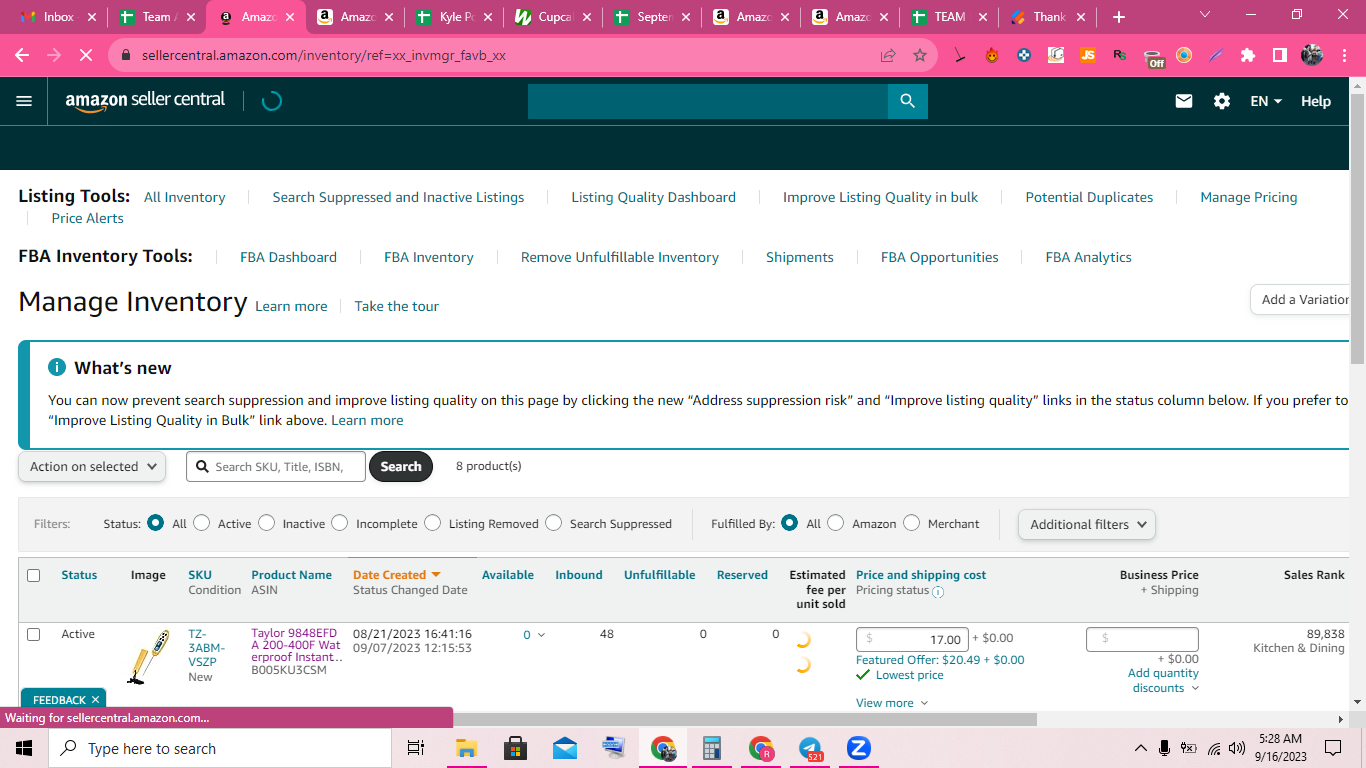Image resolution: width=1366 pixels, height=768 pixels.
Task: Open the Chrome profile avatar
Action: (x=1312, y=56)
